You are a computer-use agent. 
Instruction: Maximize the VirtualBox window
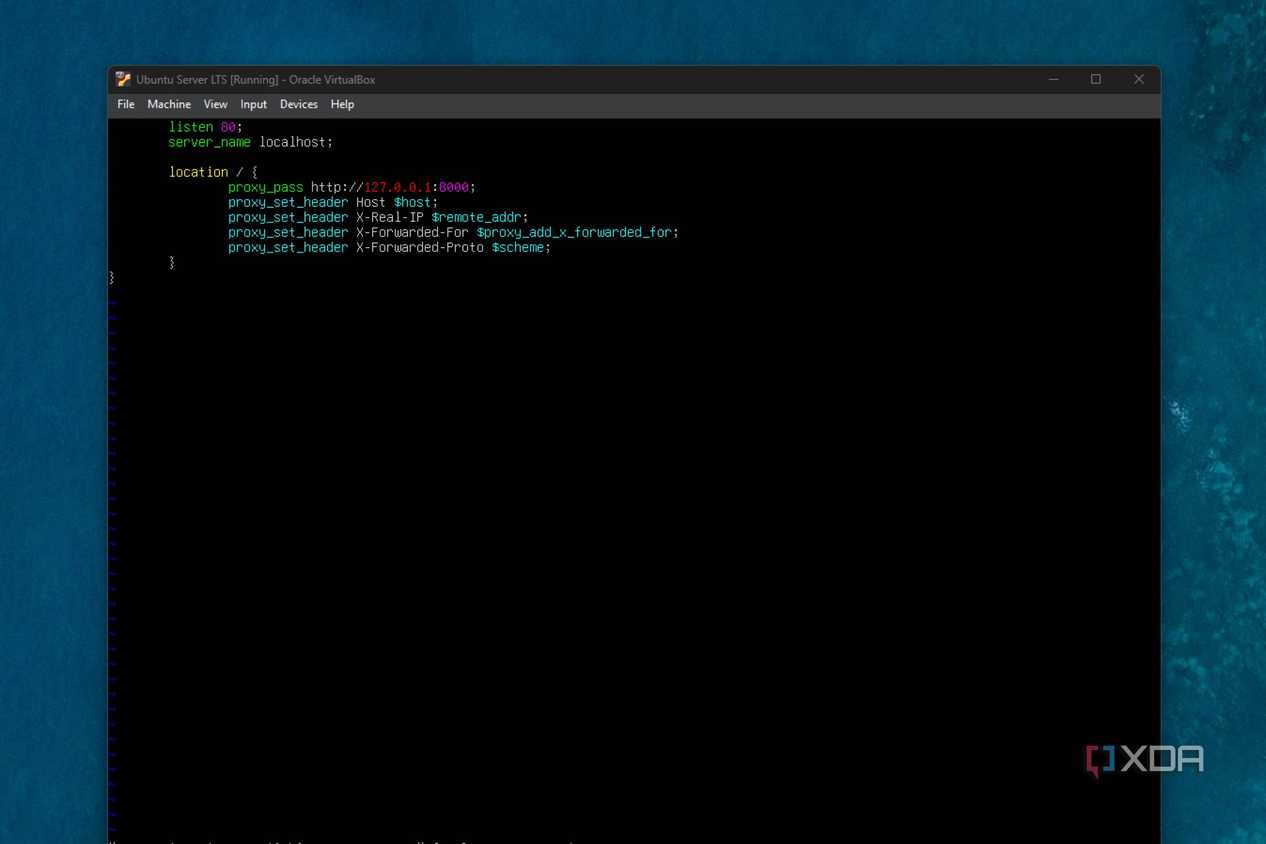(1096, 79)
